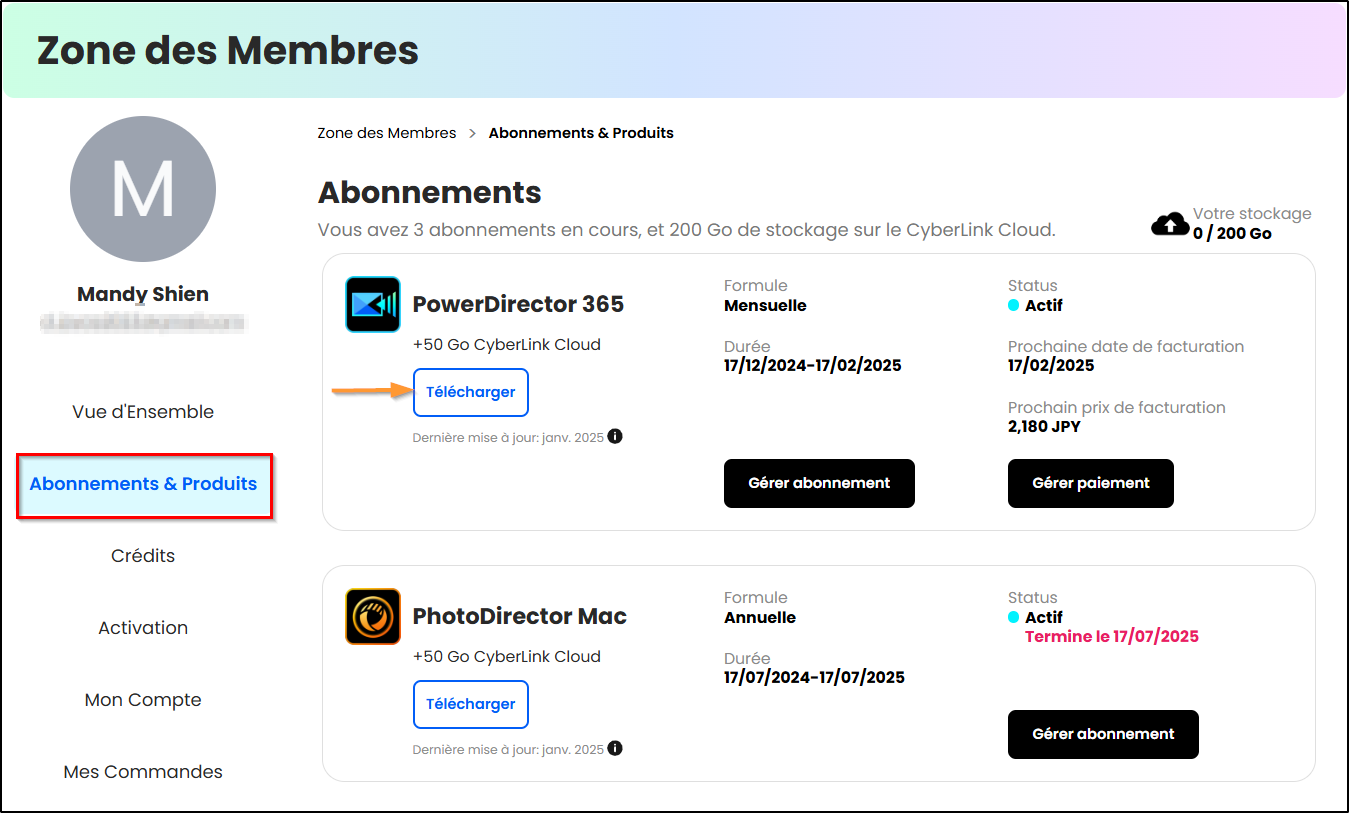Screen dimensions: 1349x813
Task: Open info icon under PowerDirector 365 update
Action: tap(615, 436)
